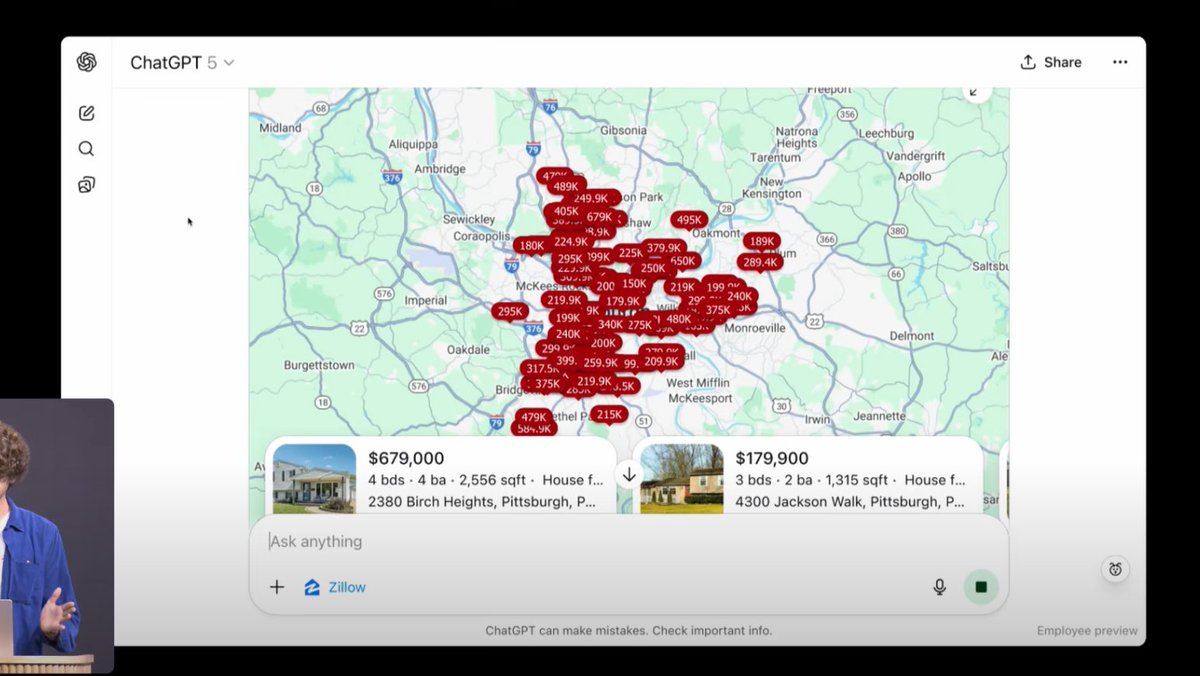Open the library images icon

(86, 185)
